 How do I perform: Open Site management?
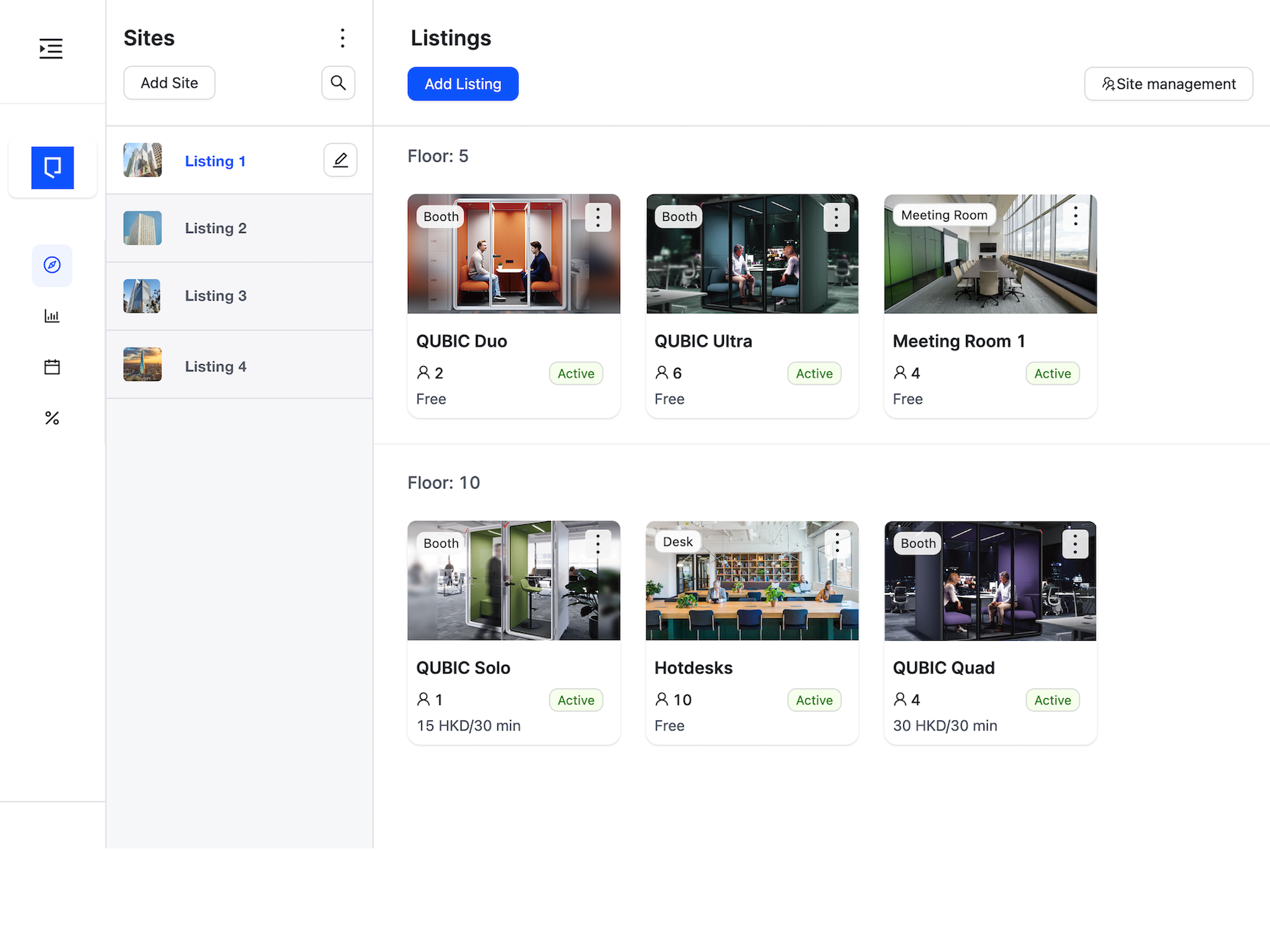(x=1168, y=84)
